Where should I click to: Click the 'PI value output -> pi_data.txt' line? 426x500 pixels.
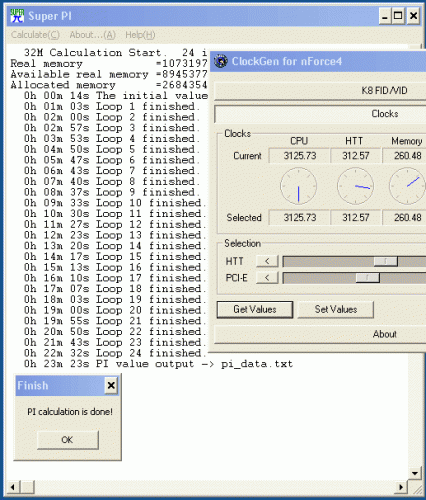(158, 364)
